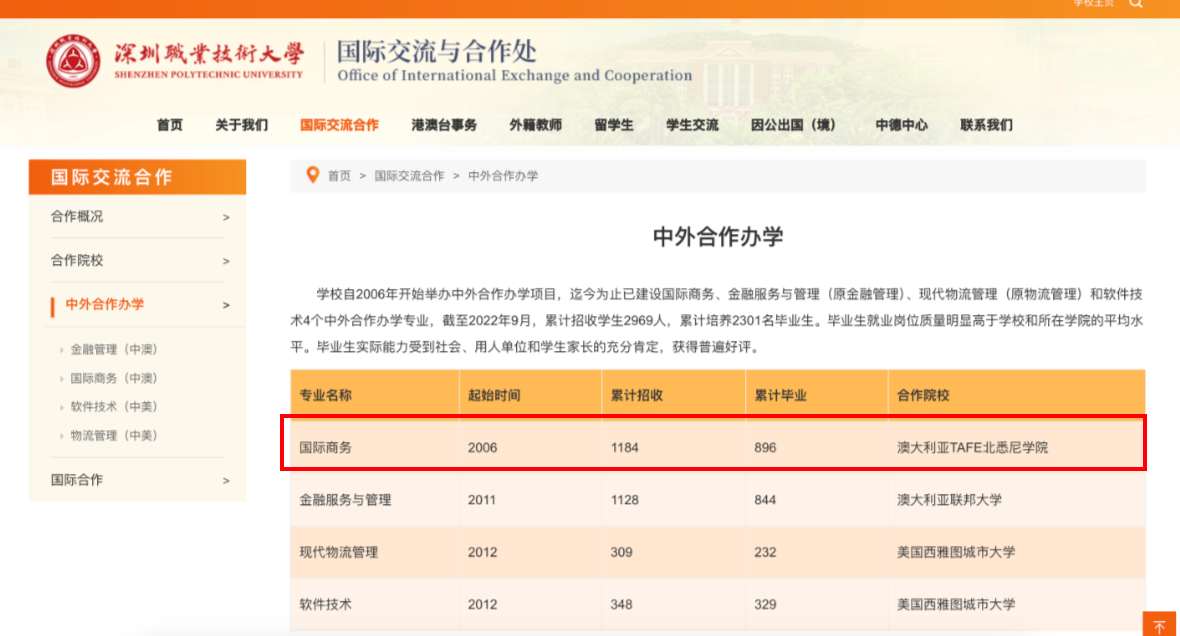Click the Shenzhen Polytechnic University logo emblem
Viewport: 1180px width, 636px height.
[73, 61]
